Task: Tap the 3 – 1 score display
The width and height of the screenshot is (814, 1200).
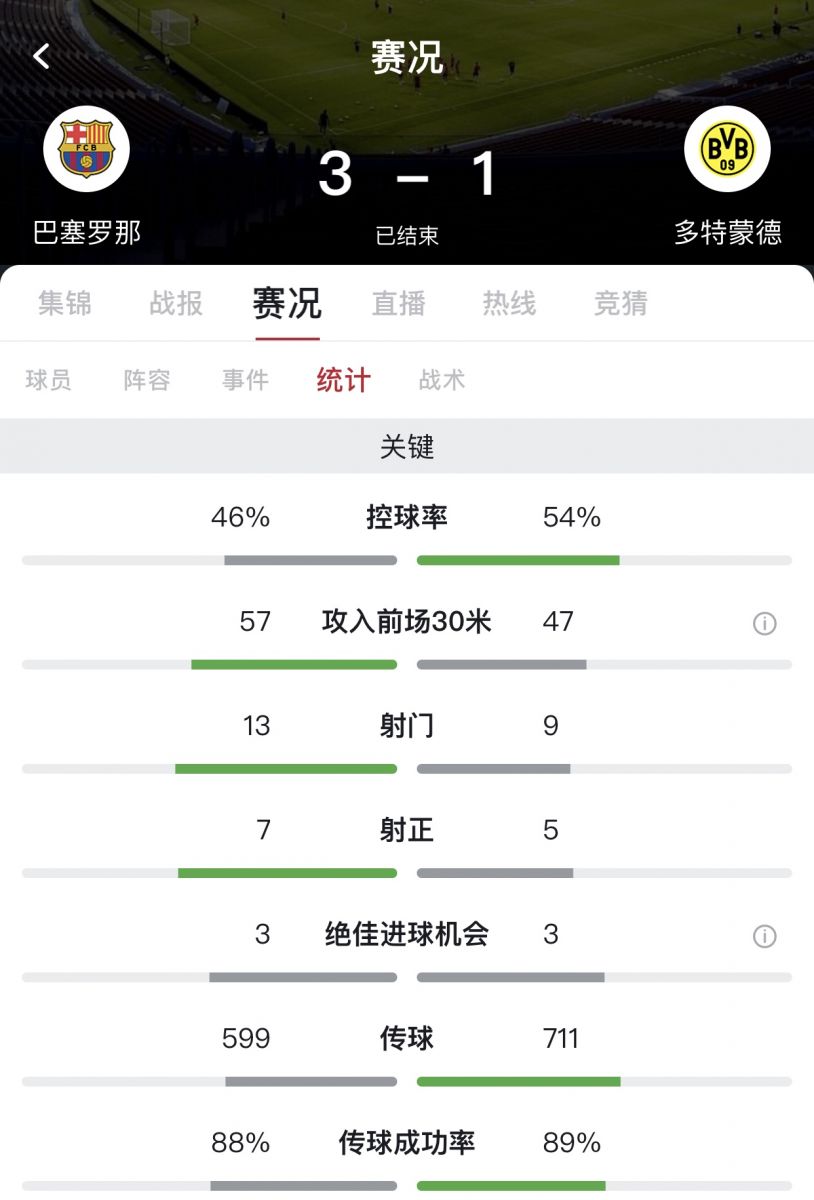Action: pyautogui.click(x=407, y=174)
